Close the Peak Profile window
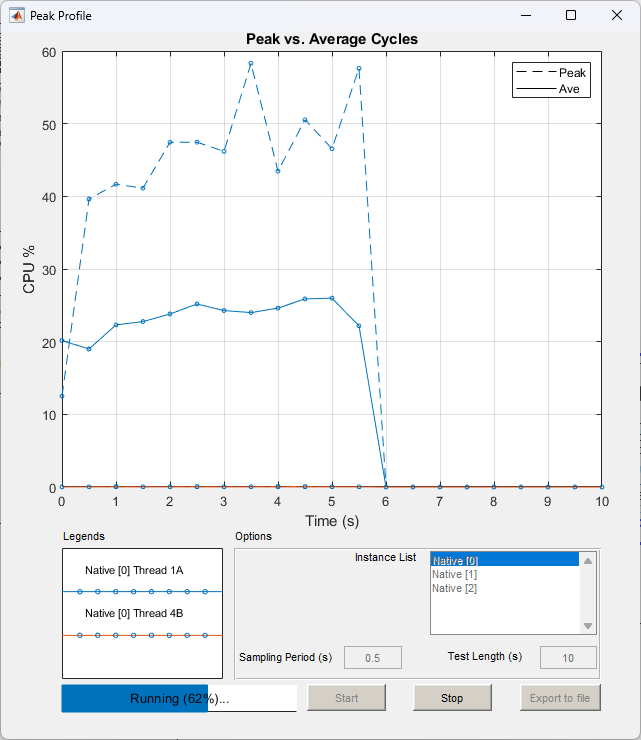641x740 pixels. (x=615, y=15)
